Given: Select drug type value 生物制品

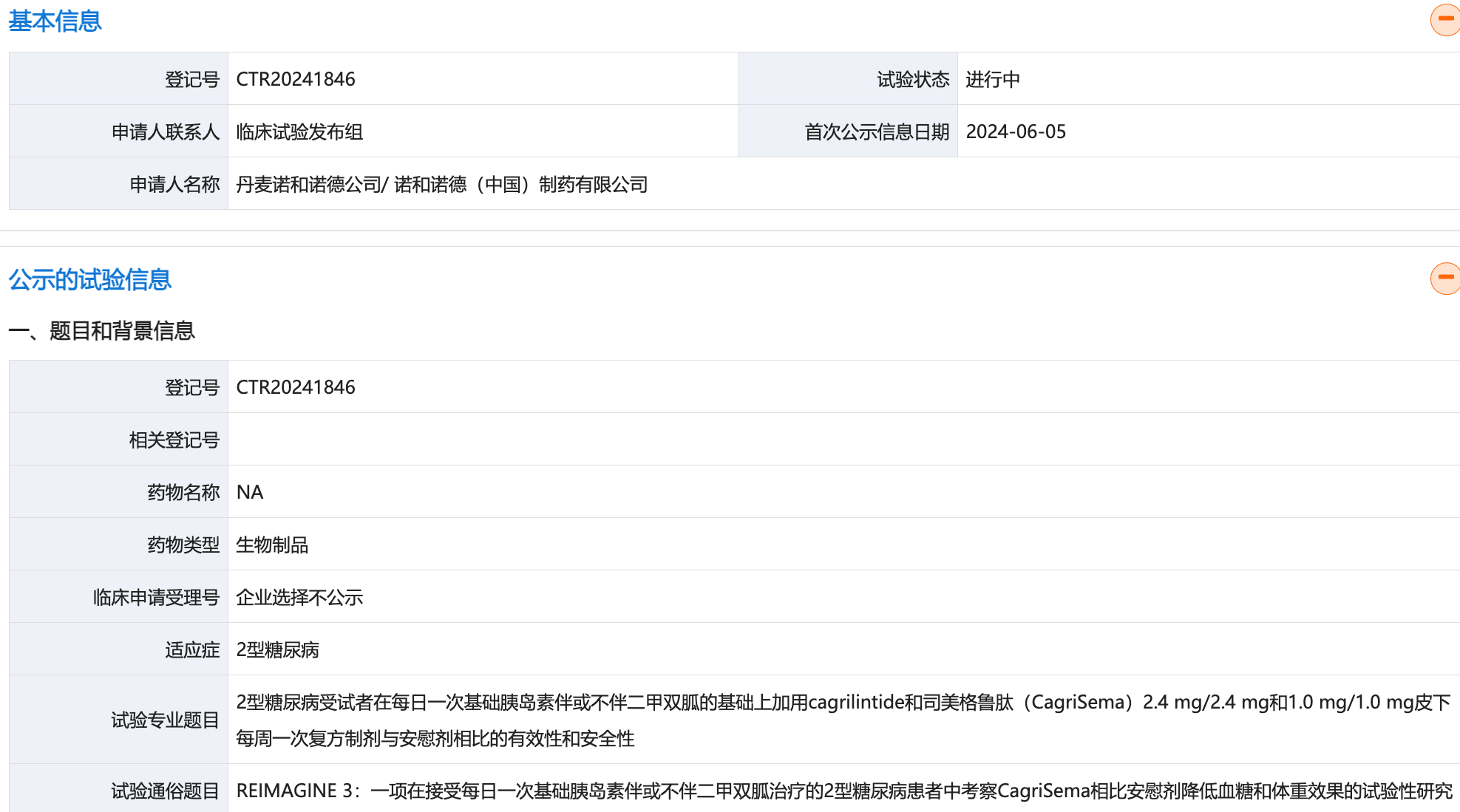Looking at the screenshot, I should (272, 545).
